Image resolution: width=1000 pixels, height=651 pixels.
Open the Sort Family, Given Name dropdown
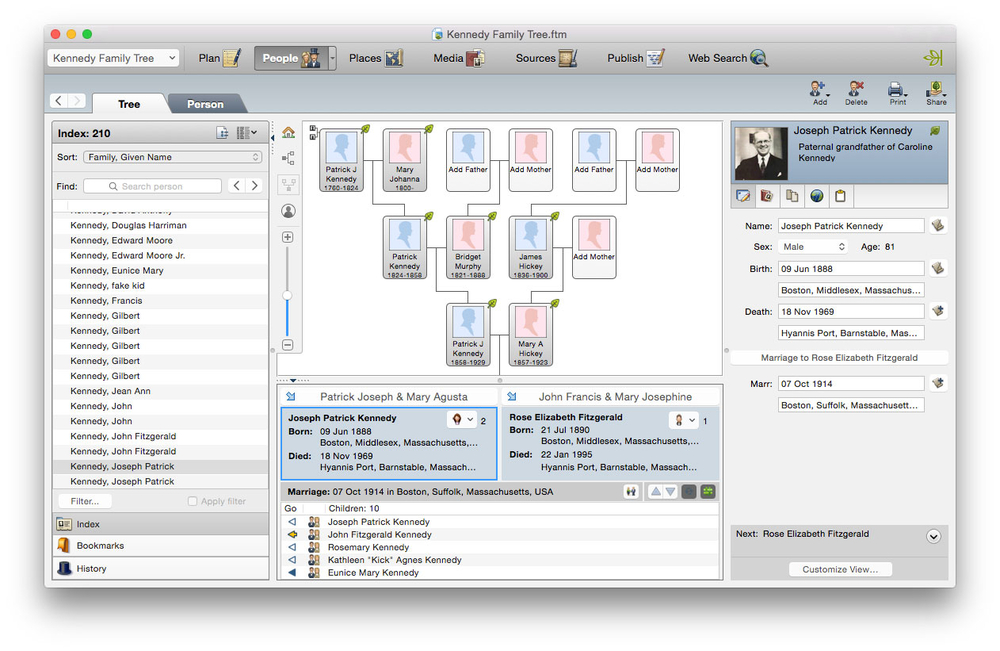coord(173,157)
